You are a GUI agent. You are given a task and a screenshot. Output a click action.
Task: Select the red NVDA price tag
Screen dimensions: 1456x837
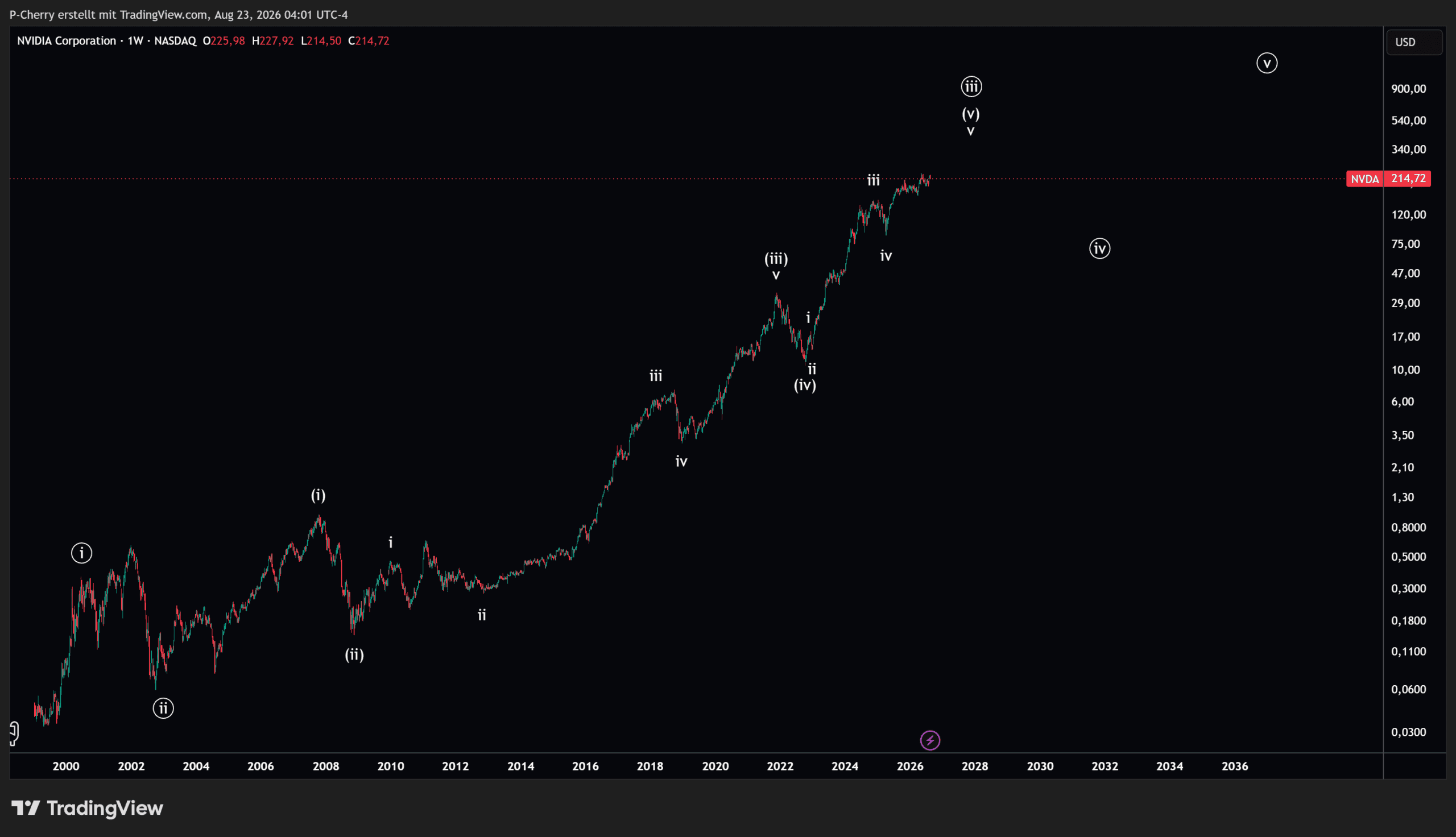tap(1364, 179)
